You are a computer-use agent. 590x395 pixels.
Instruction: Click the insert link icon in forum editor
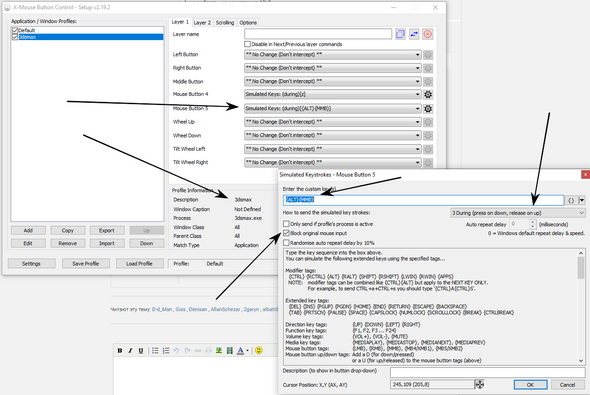pyautogui.click(x=198, y=351)
